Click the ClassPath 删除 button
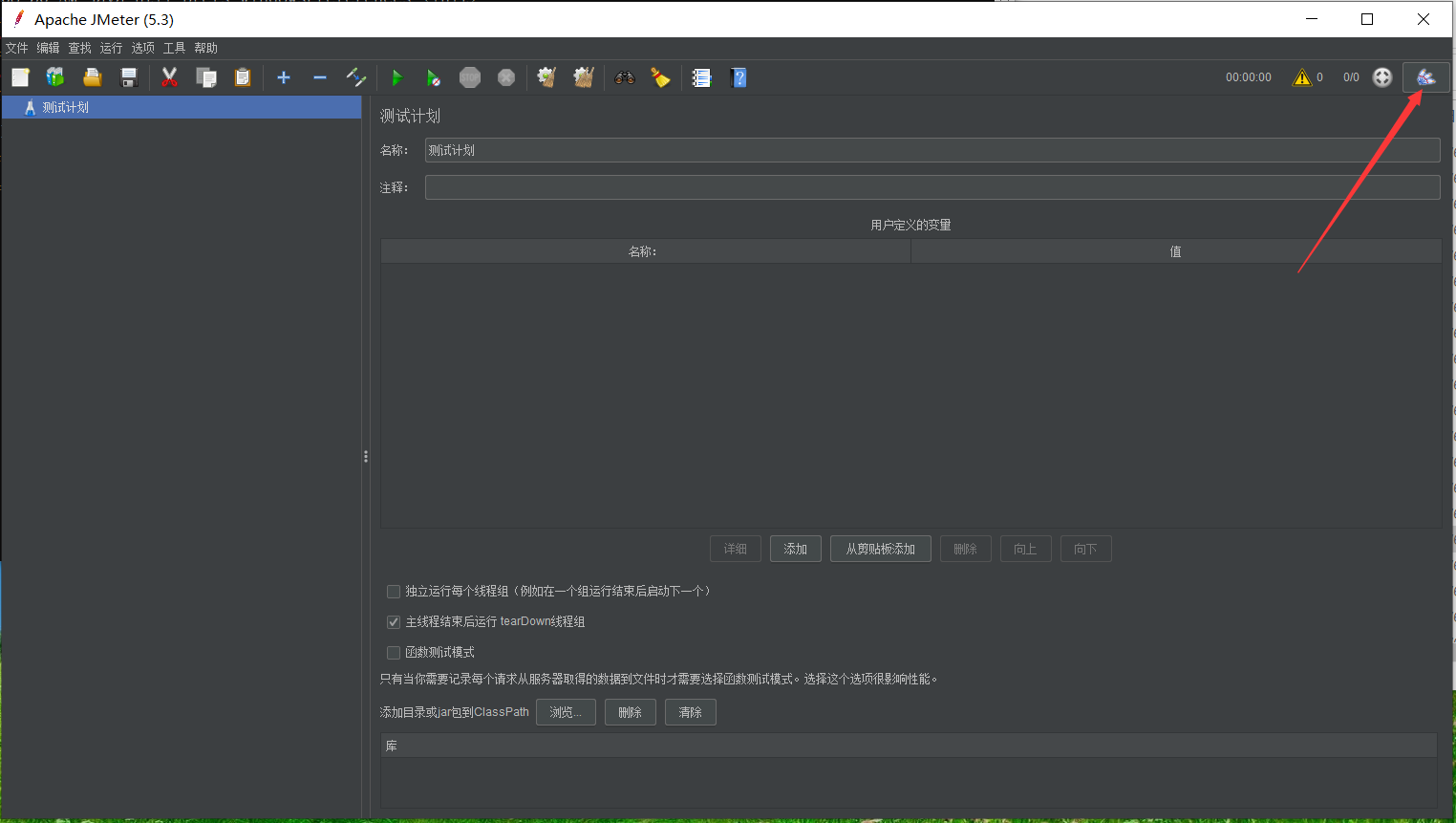This screenshot has height=823, width=1456. pyautogui.click(x=631, y=712)
